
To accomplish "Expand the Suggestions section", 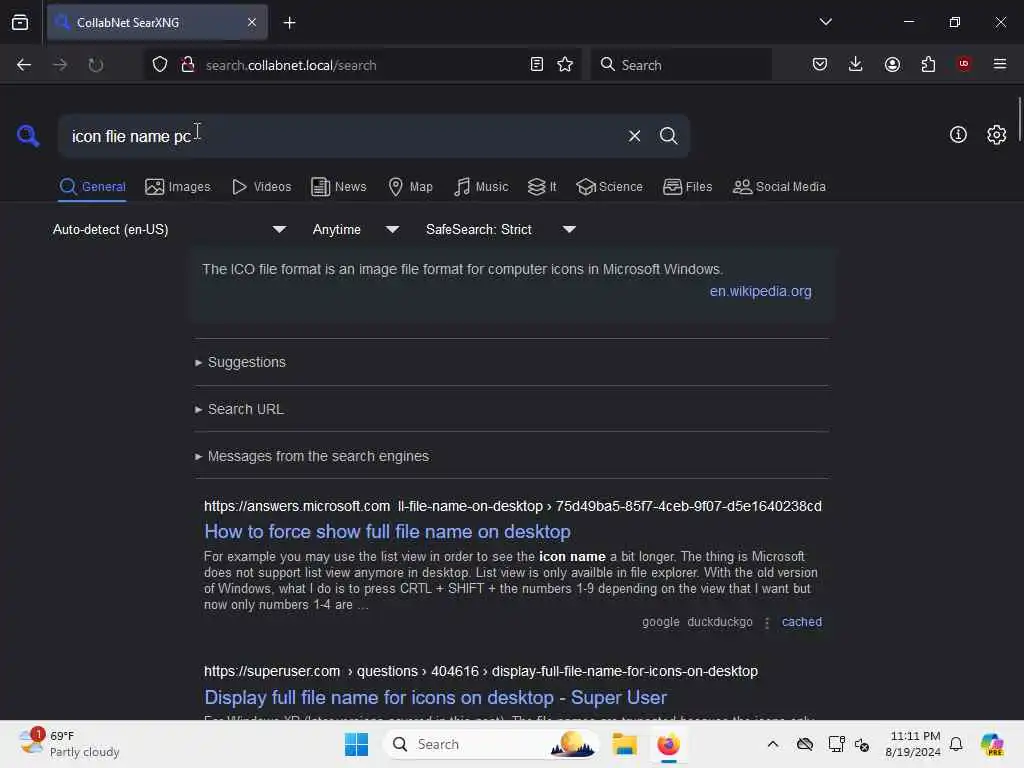I will (240, 362).
